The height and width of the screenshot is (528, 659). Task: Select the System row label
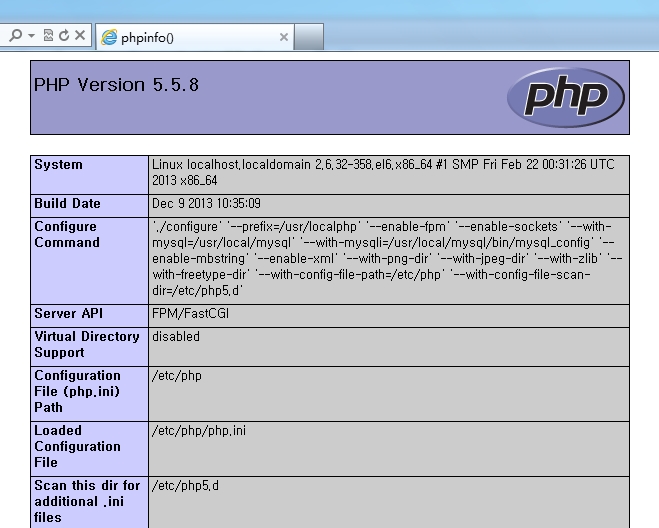pyautogui.click(x=58, y=164)
